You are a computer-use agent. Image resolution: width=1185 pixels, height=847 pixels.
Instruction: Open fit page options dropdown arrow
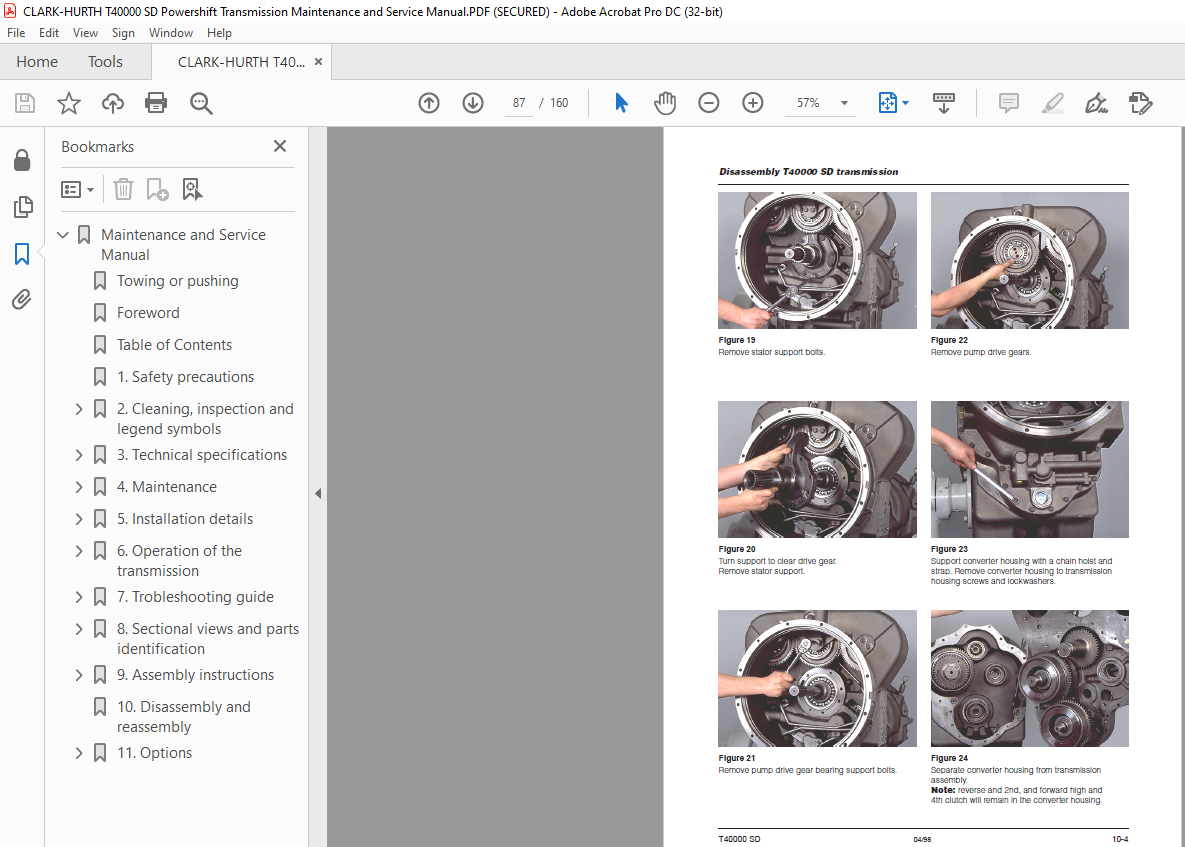[x=905, y=103]
